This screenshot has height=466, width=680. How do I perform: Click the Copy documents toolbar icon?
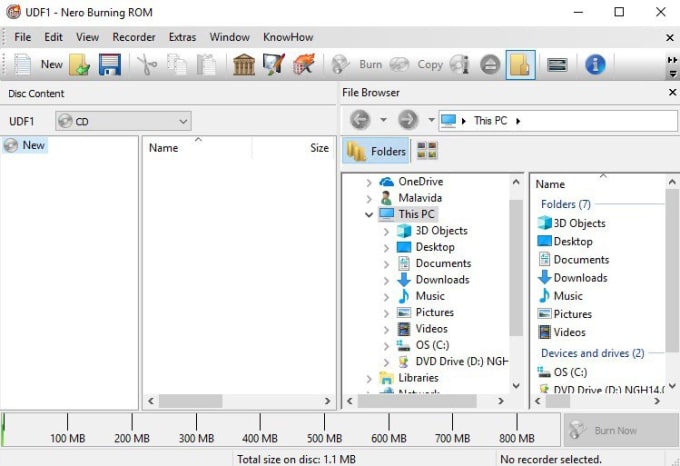pos(177,65)
